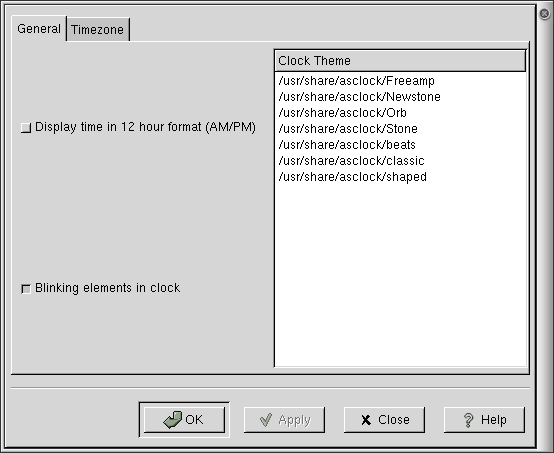Choose the Newstone theme entry
Image resolution: width=554 pixels, height=453 pixels.
(400, 97)
